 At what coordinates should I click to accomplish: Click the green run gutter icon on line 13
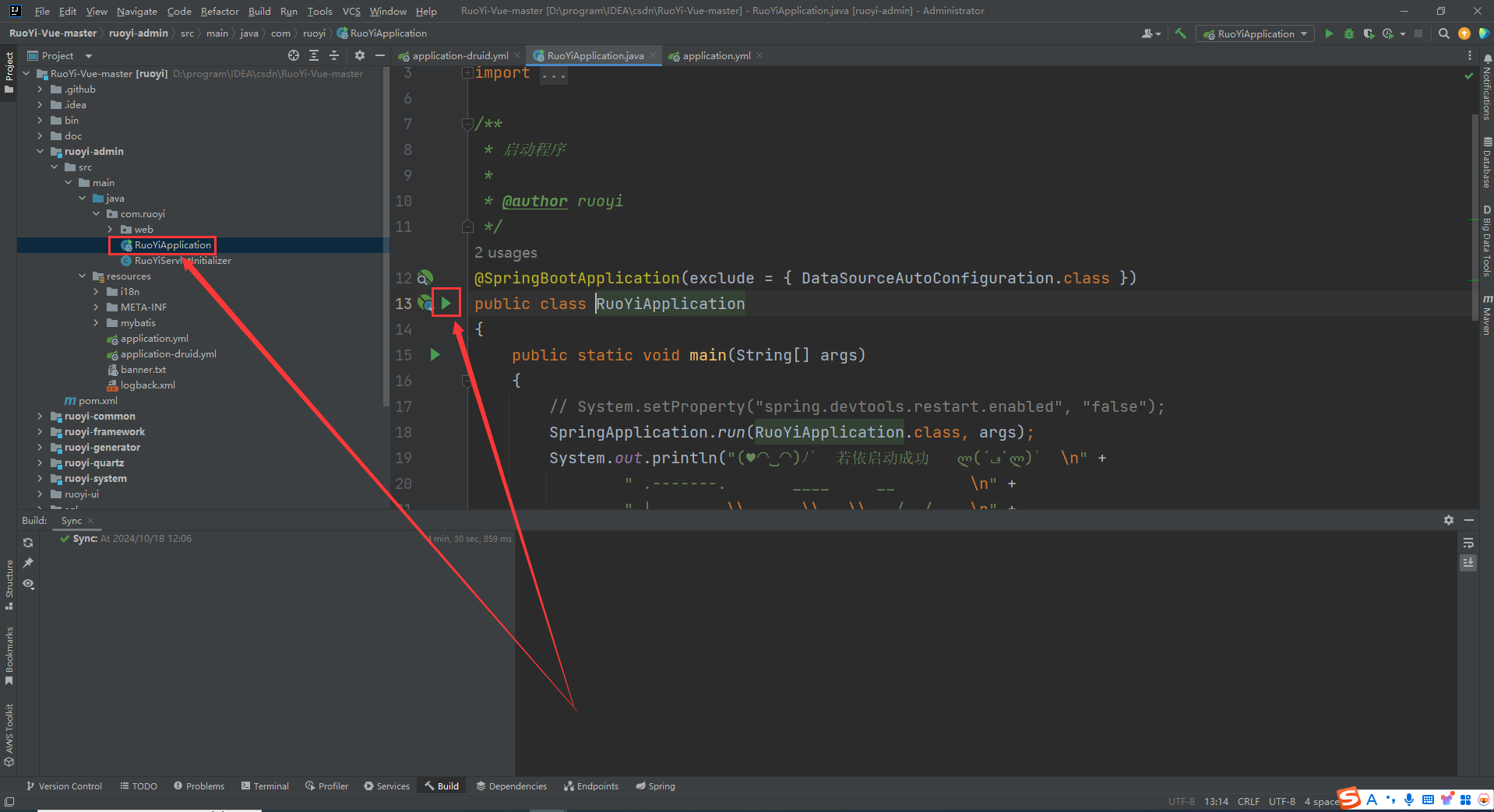[446, 303]
